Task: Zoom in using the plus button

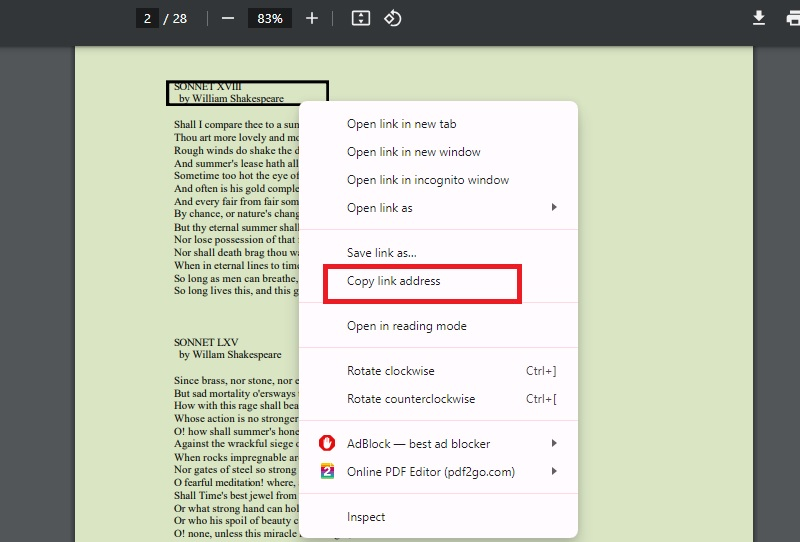Action: coord(312,18)
